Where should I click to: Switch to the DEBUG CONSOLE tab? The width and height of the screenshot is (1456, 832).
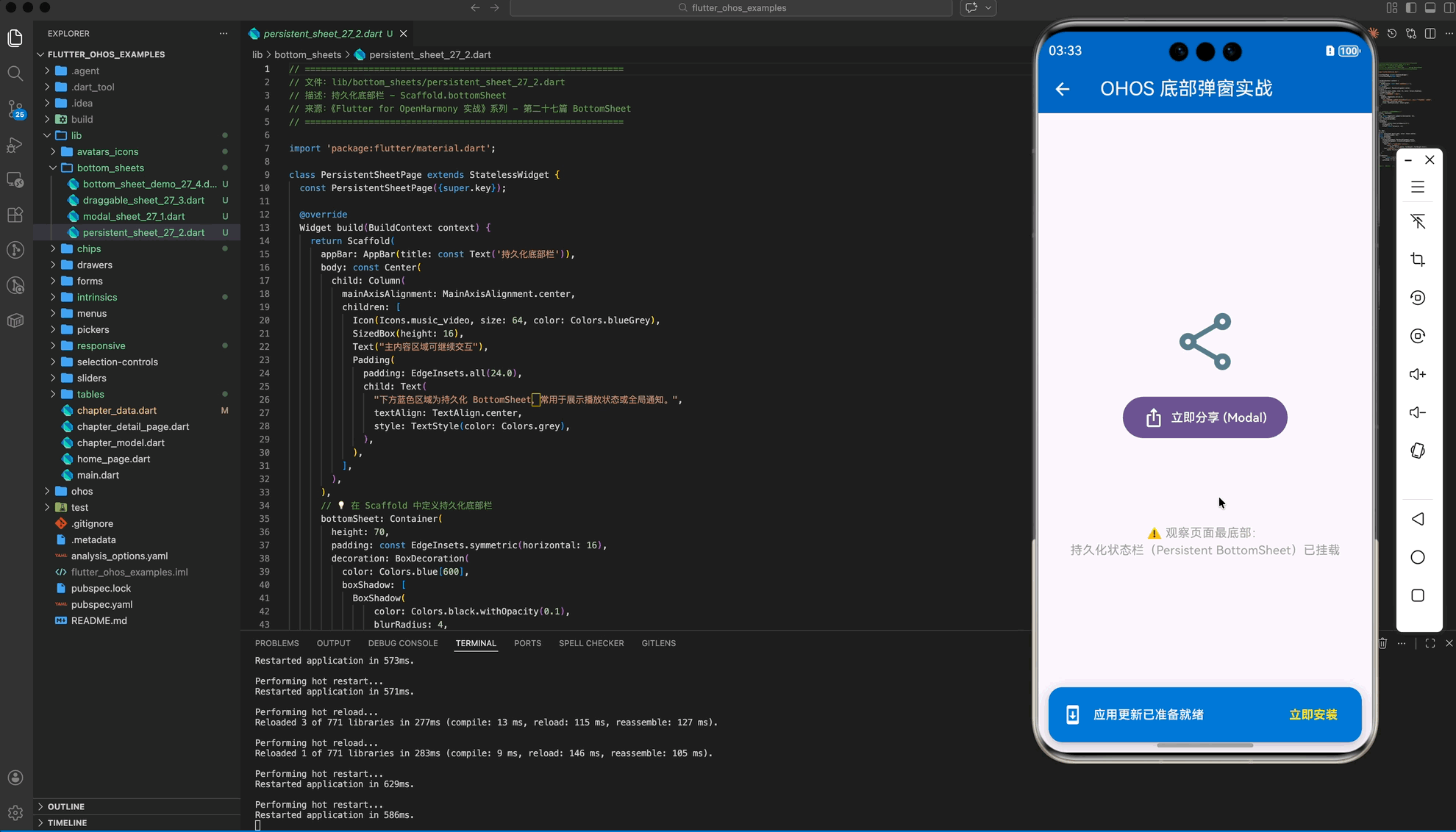click(402, 643)
